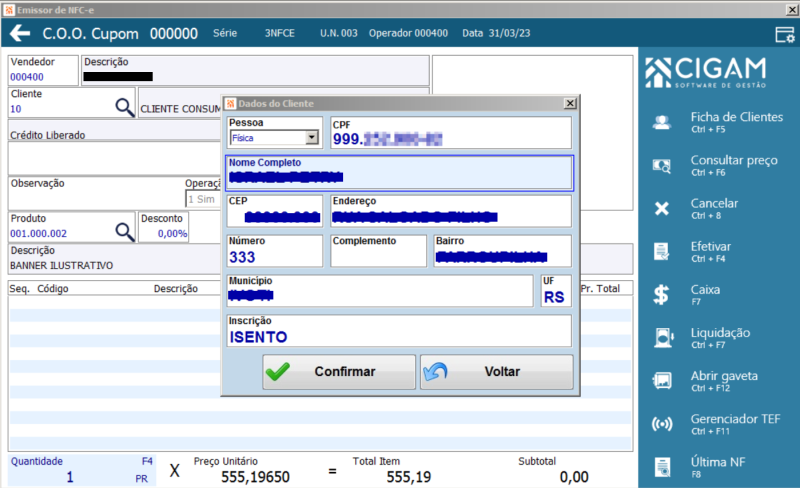Open the Pessoa dropdown arrow
This screenshot has width=800, height=488.
click(x=311, y=137)
